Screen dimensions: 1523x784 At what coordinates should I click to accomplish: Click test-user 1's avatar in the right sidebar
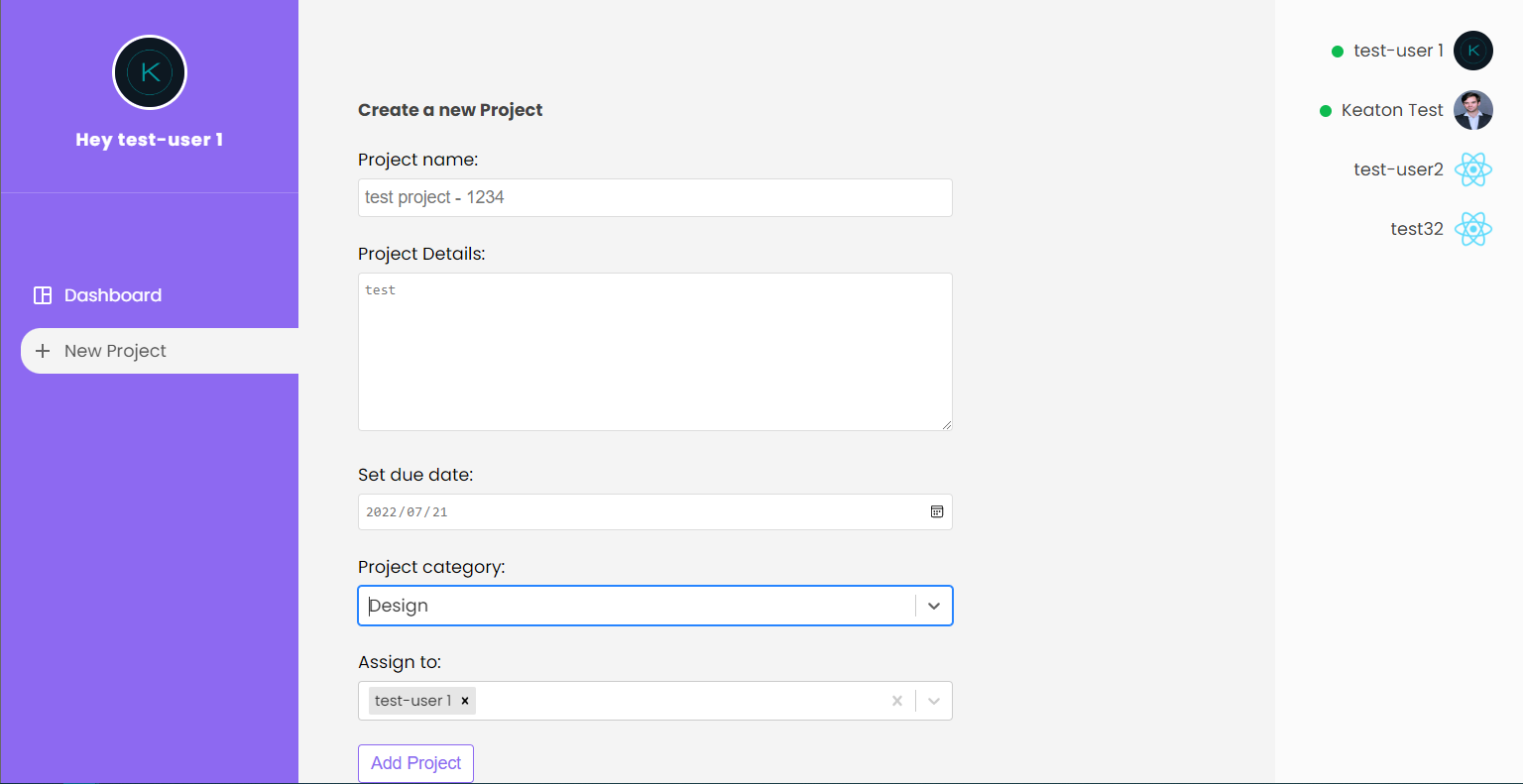[1473, 51]
